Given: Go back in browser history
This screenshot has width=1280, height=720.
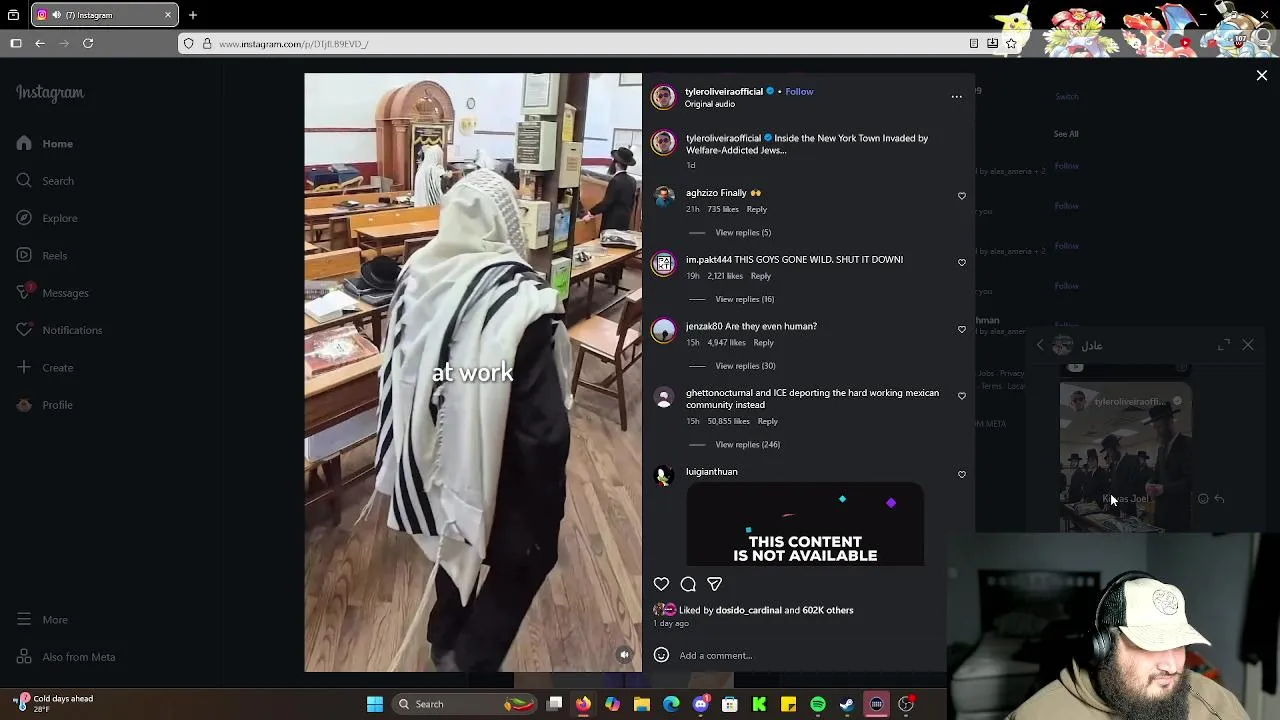Looking at the screenshot, I should point(40,44).
